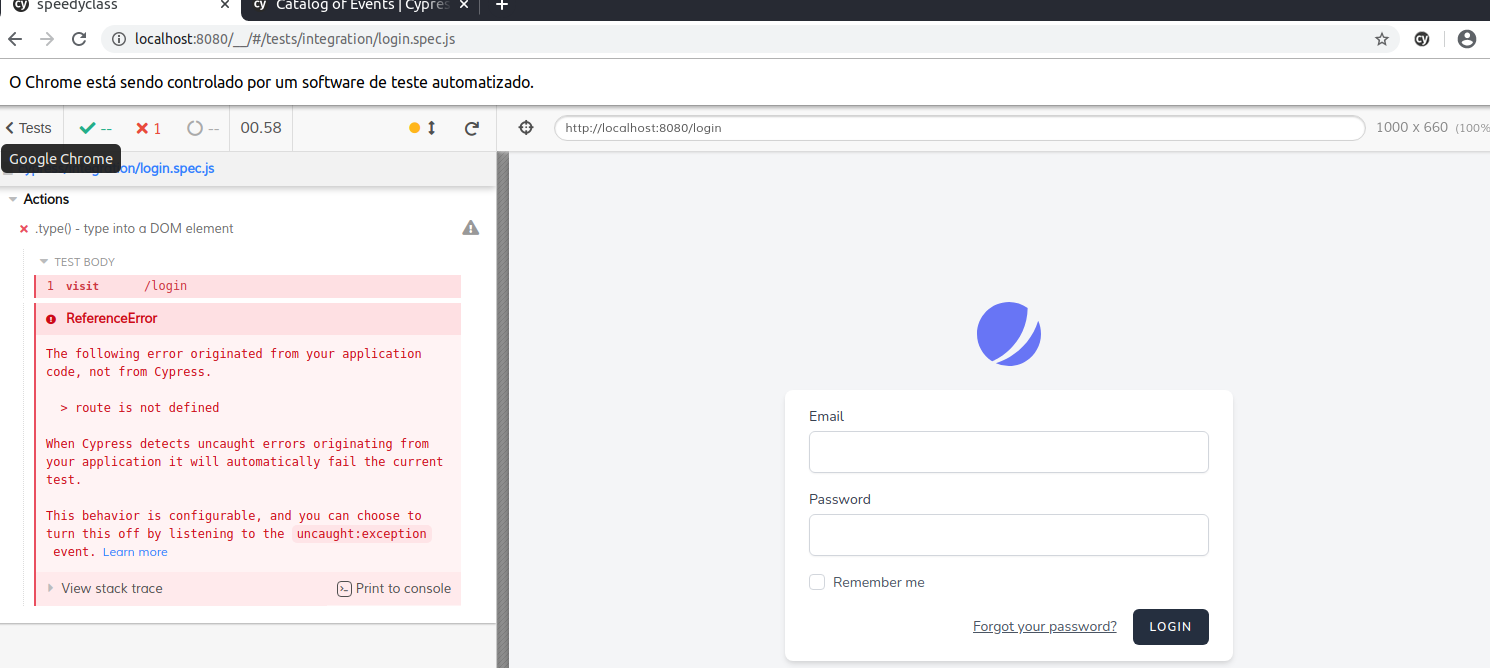The height and width of the screenshot is (668, 1490).
Task: Reload the page using the browser refresh icon
Action: pos(79,39)
